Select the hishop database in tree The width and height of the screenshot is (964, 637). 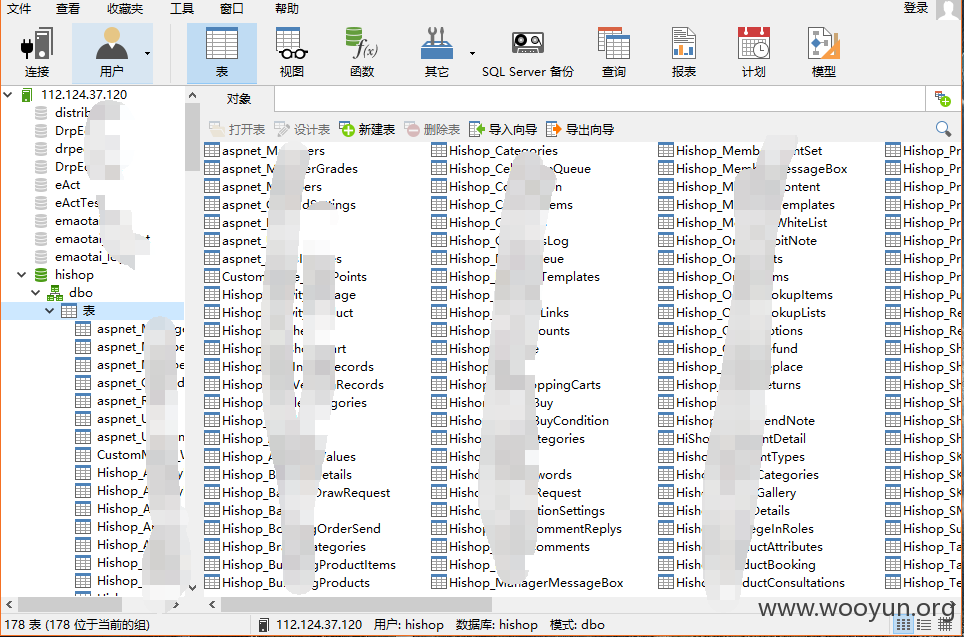click(74, 275)
